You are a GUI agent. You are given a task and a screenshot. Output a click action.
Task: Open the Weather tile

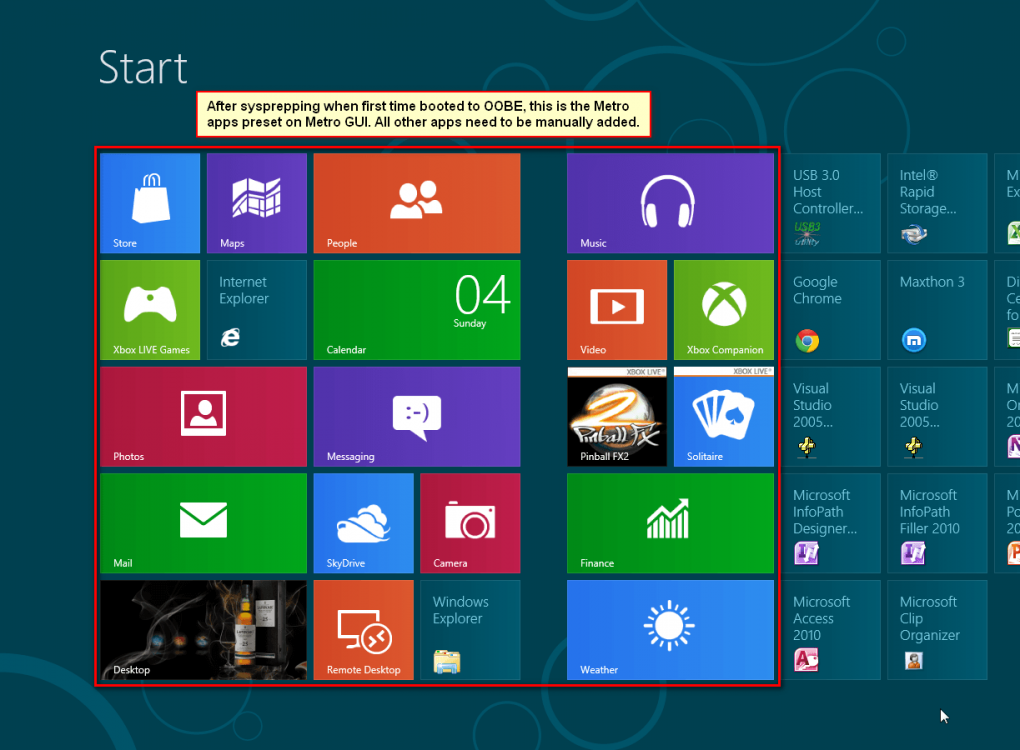pyautogui.click(x=669, y=630)
